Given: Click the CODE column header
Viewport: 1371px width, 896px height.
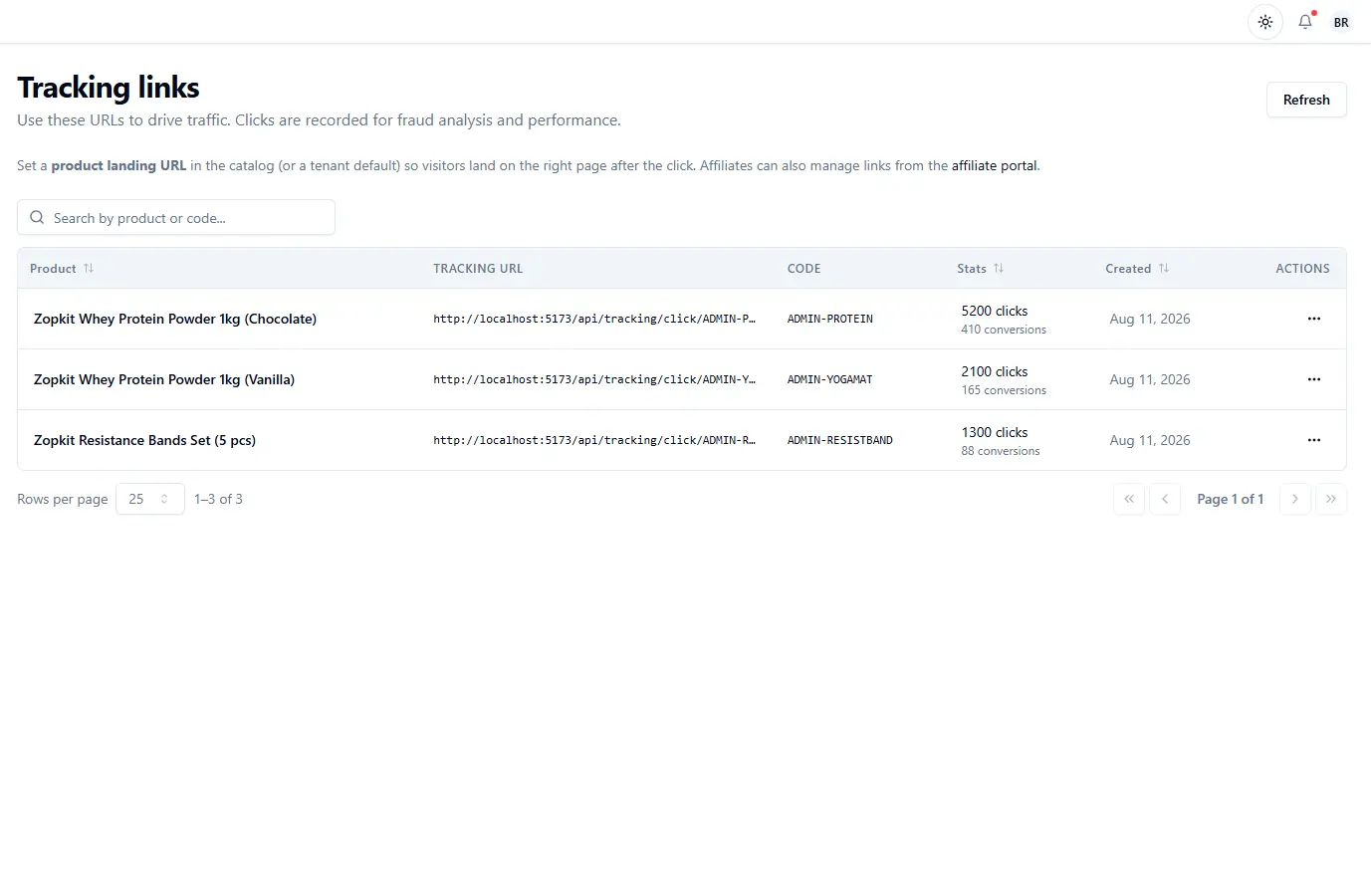Looking at the screenshot, I should (x=804, y=269).
